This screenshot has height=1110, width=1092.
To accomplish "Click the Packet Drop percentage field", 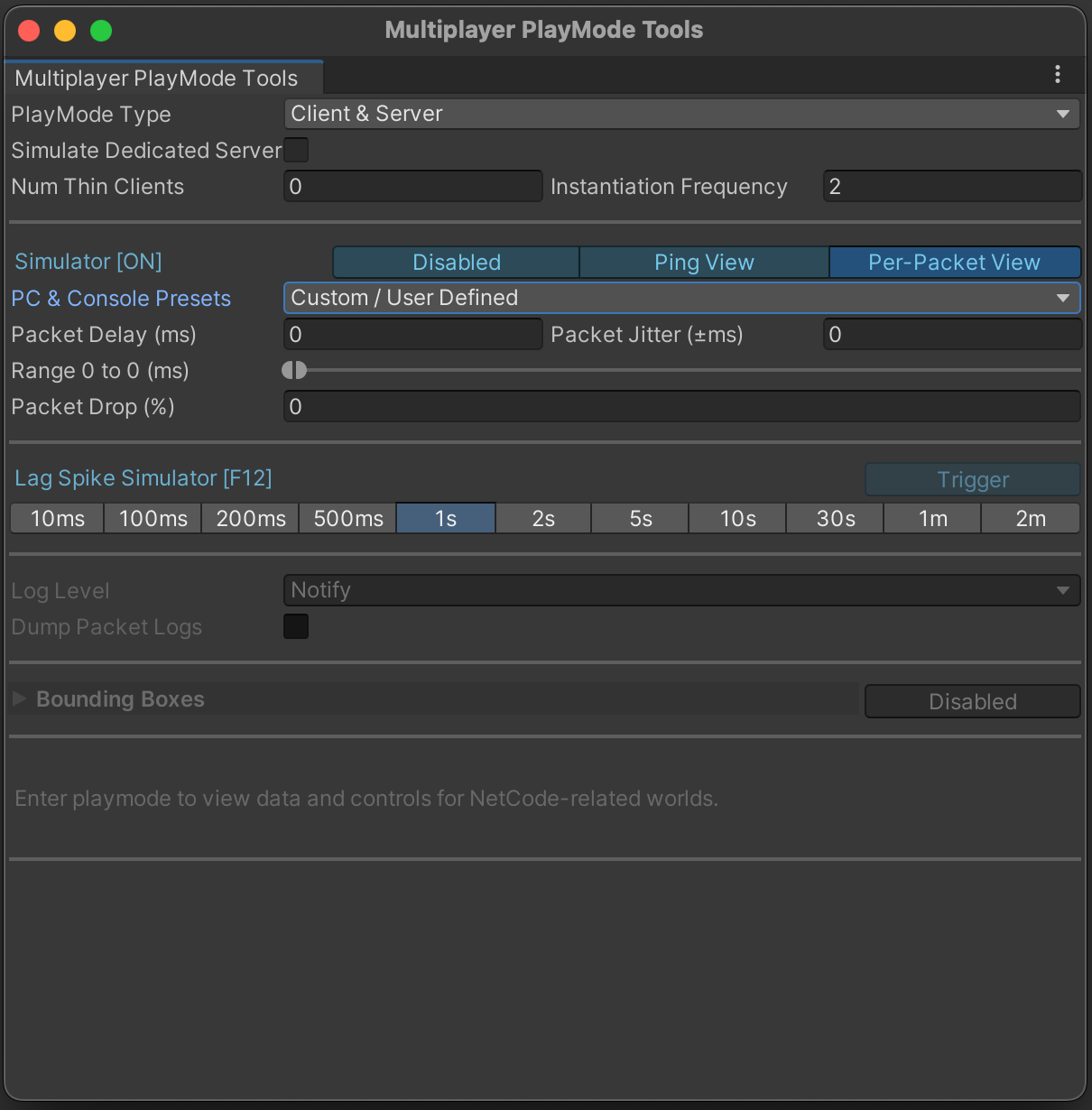I will [x=681, y=406].
